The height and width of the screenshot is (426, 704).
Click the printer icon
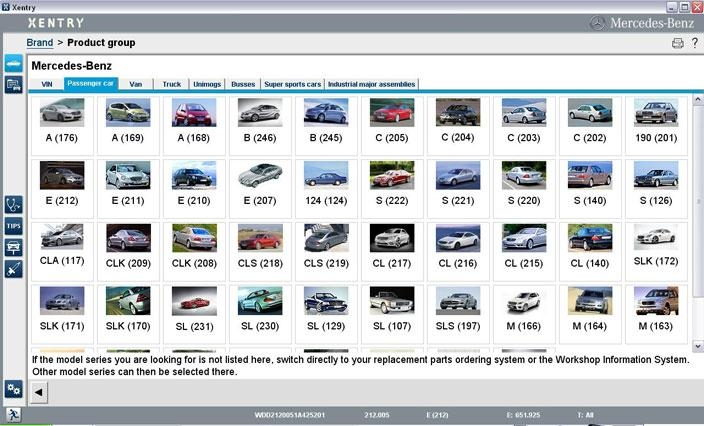click(x=678, y=43)
